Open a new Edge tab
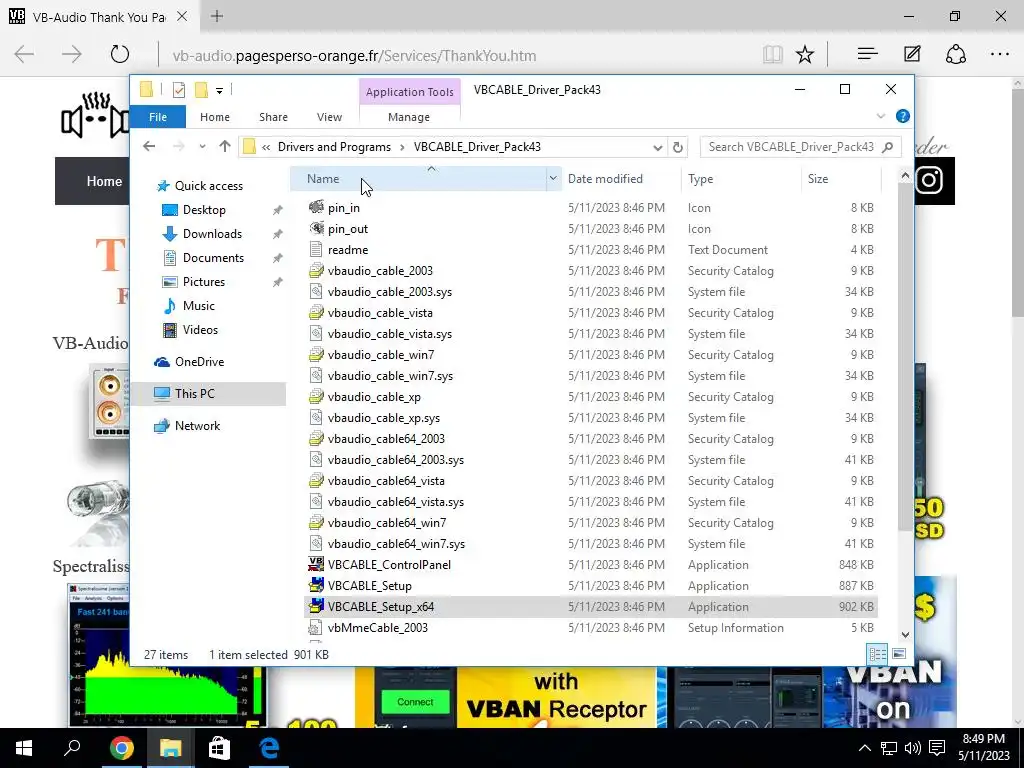The height and width of the screenshot is (768, 1024). tap(217, 16)
